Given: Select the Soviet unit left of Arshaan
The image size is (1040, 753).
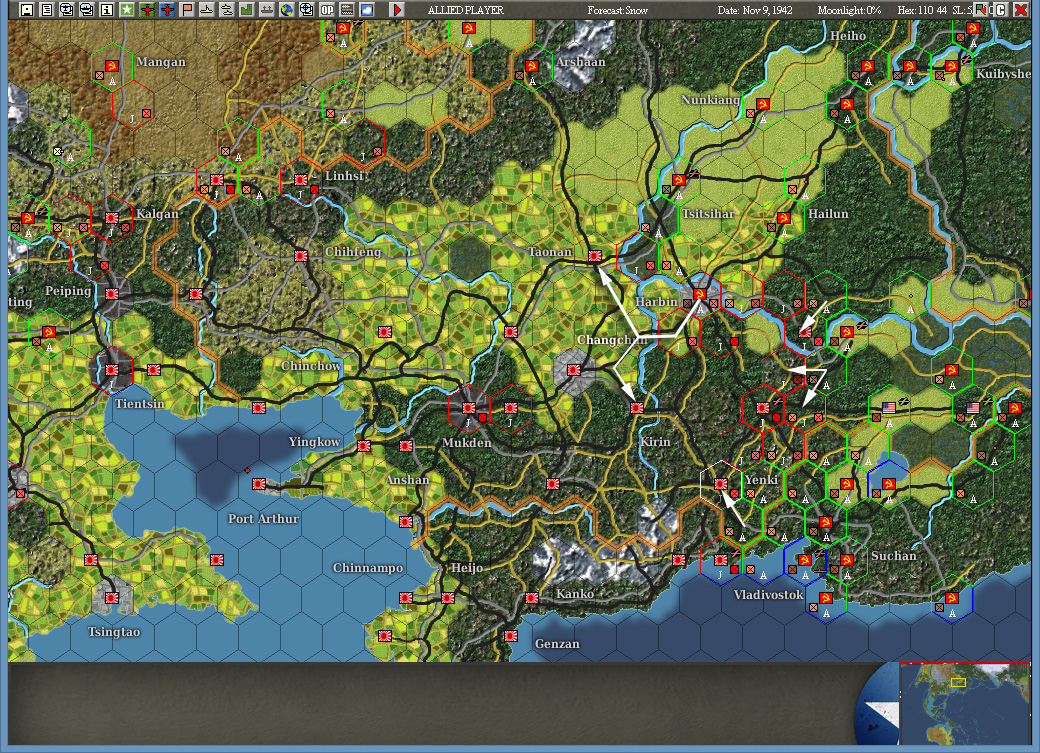Looking at the screenshot, I should (x=532, y=66).
